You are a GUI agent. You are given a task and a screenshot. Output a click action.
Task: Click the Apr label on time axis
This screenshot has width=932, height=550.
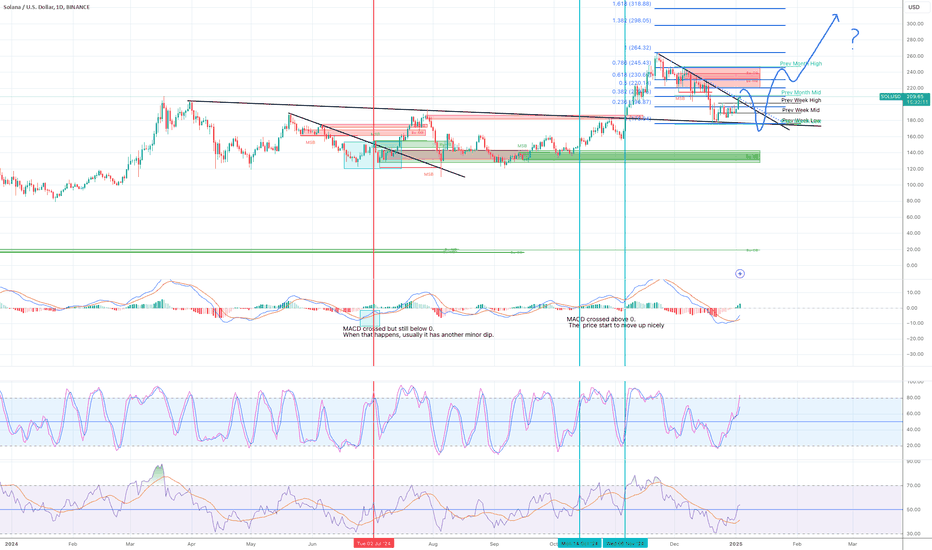(x=191, y=543)
